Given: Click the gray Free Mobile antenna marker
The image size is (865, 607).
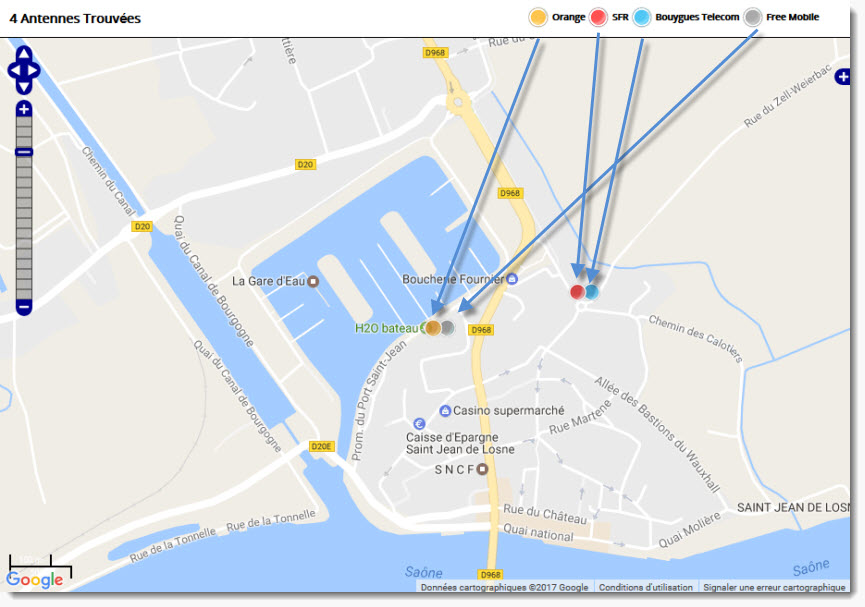Looking at the screenshot, I should coord(447,328).
